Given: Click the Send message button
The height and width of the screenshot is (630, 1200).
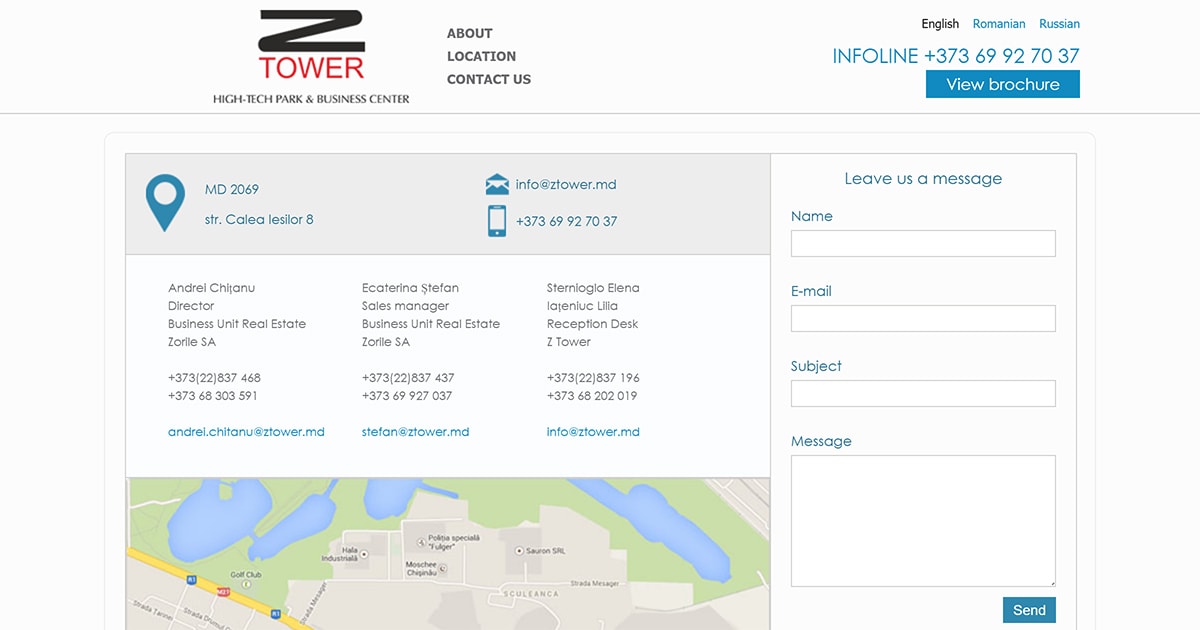Looking at the screenshot, I should 1029,610.
